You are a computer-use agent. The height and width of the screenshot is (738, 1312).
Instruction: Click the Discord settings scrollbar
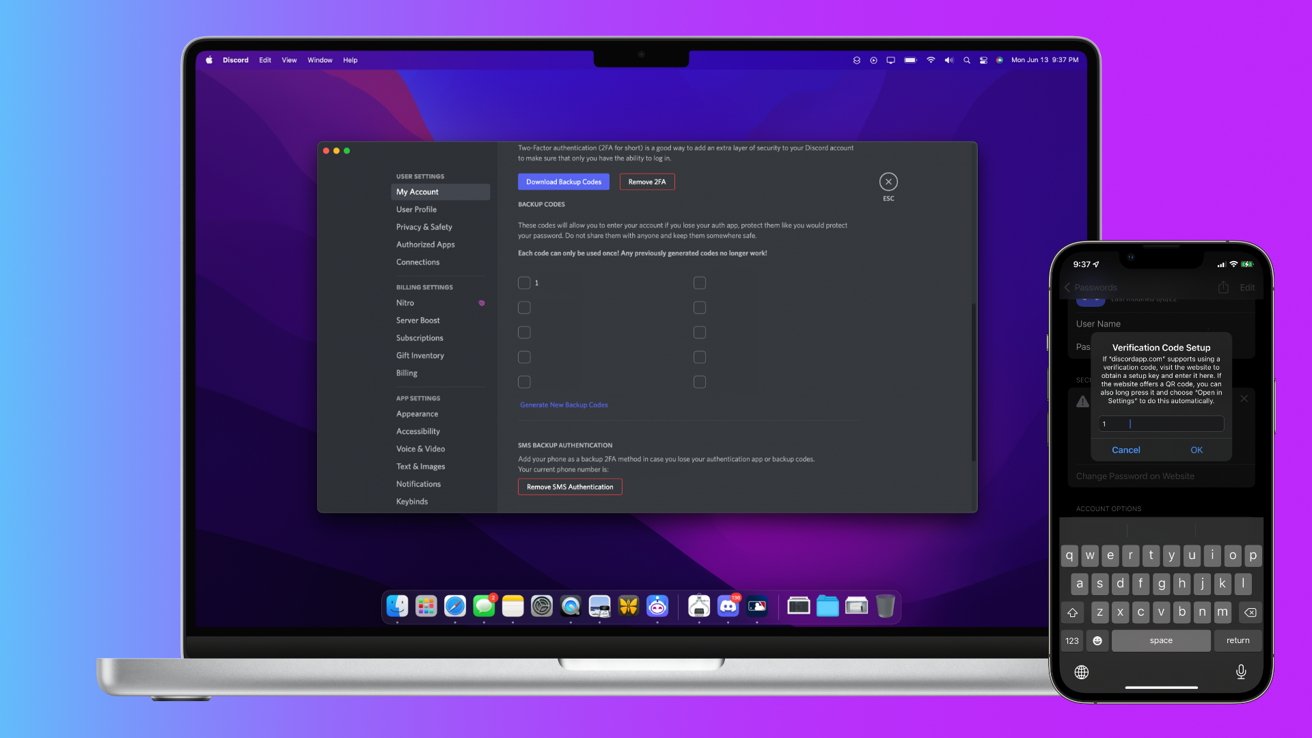coord(973,380)
